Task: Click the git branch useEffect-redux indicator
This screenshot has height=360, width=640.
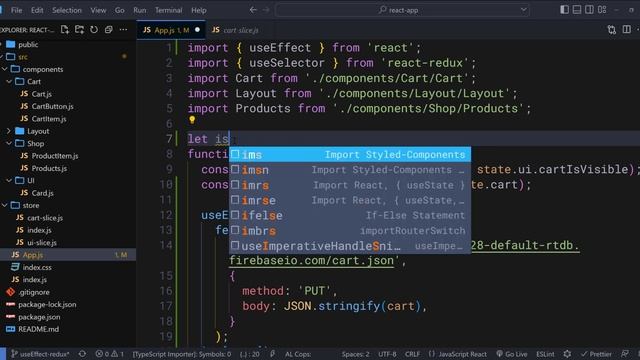Action: tap(40, 354)
